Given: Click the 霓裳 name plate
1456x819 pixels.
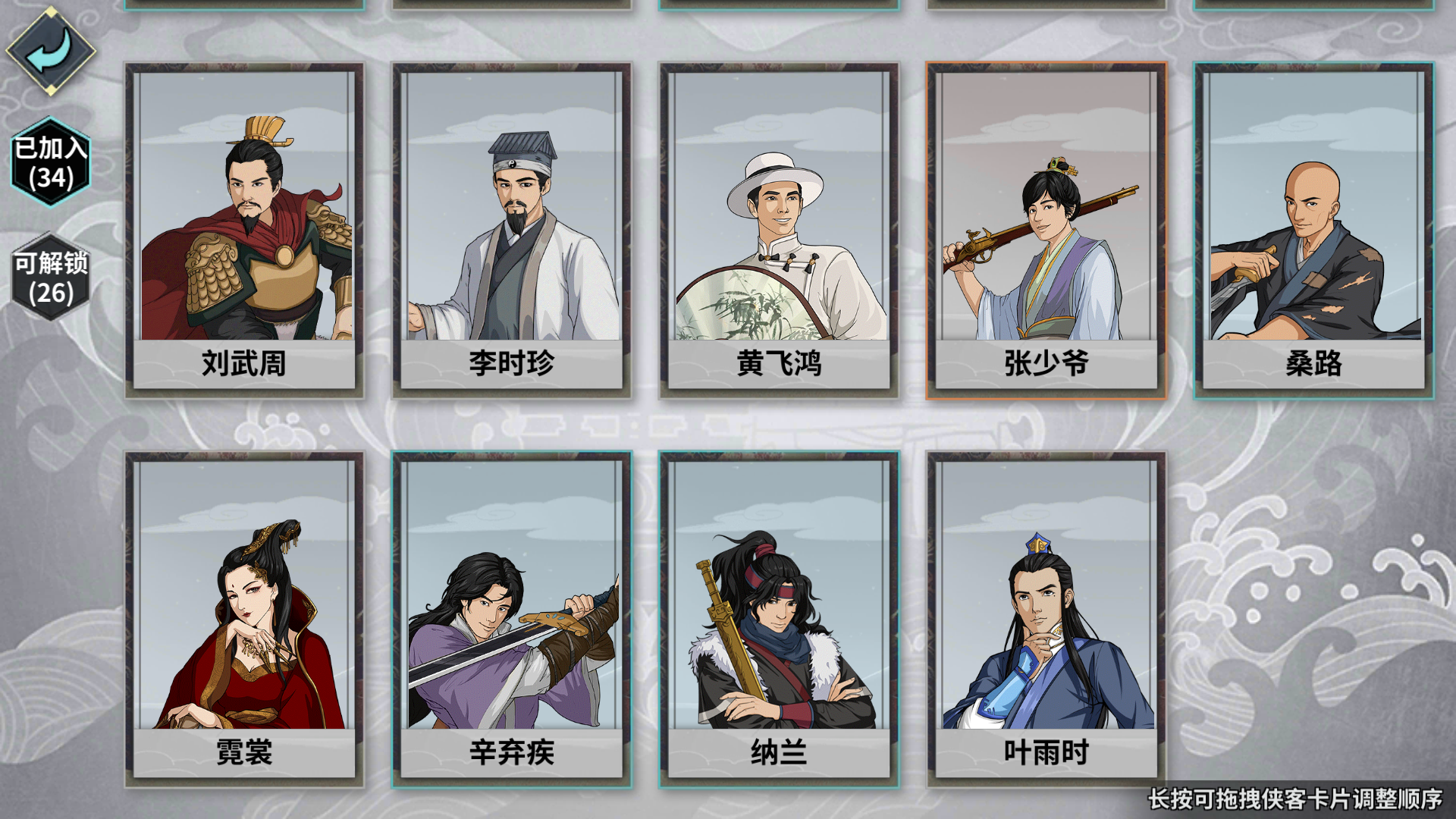Looking at the screenshot, I should 244,753.
